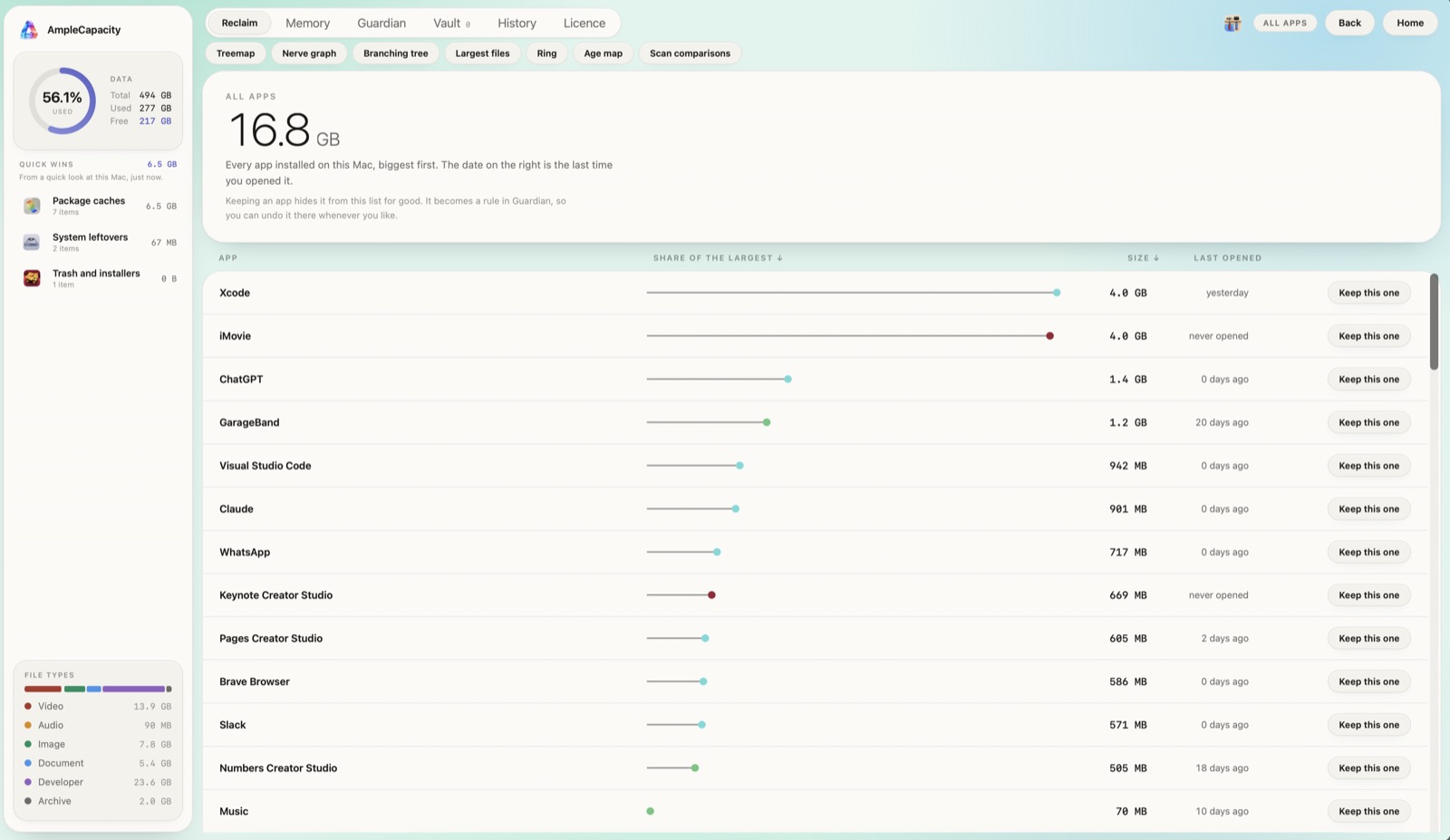The image size is (1450, 840).
Task: Click the Quick Wins 6.5 GB total
Action: click(162, 165)
